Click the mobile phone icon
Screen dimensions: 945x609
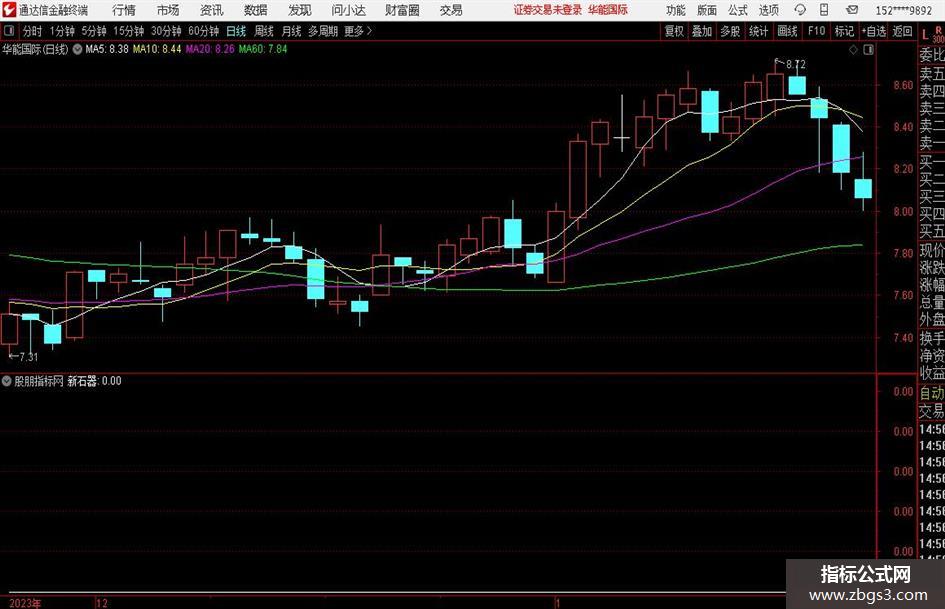pos(824,10)
